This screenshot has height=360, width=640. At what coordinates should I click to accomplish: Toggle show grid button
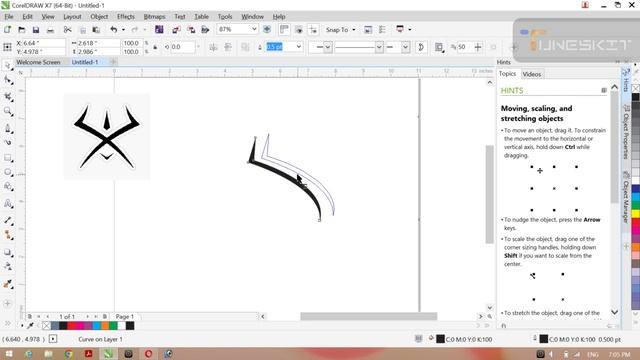[299, 29]
